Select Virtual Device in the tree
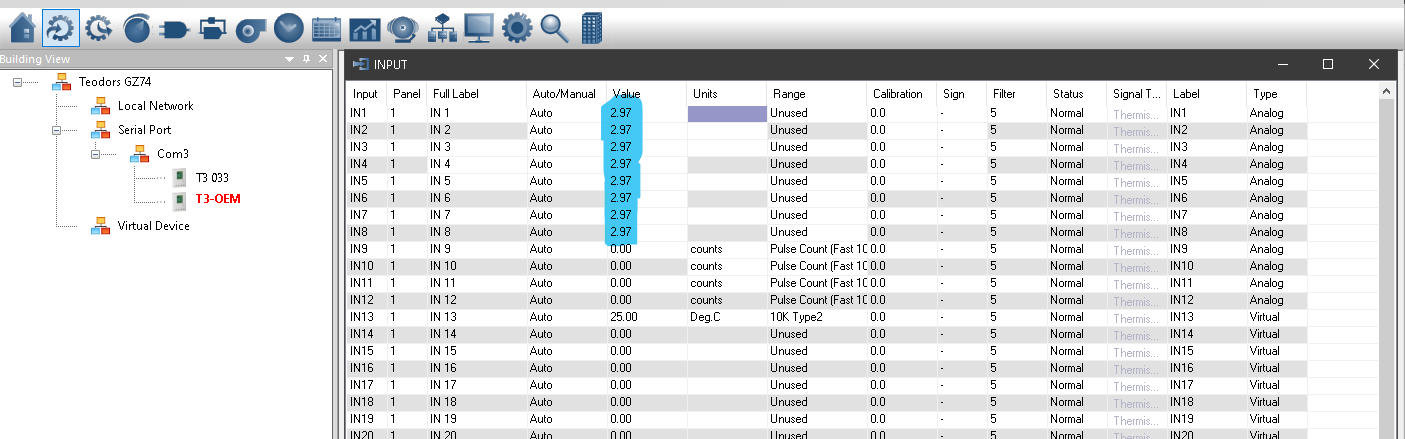1405x439 pixels. 153,226
